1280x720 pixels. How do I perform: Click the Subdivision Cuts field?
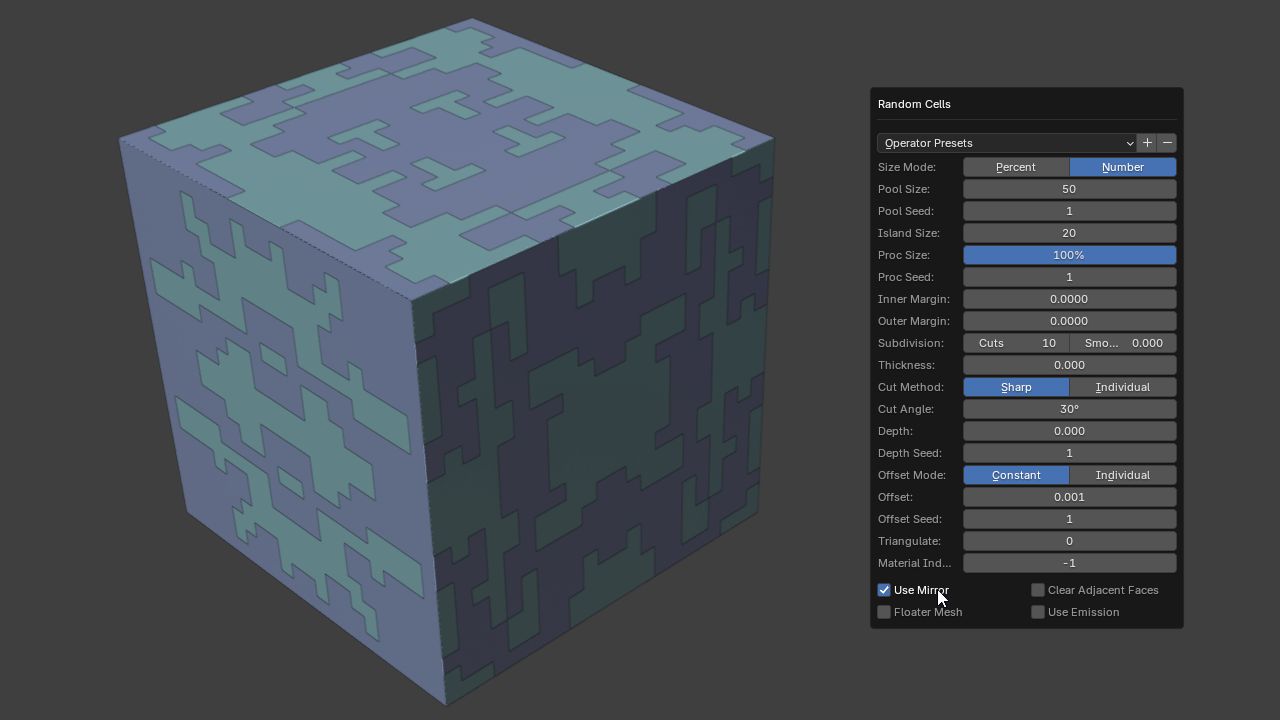[1016, 343]
